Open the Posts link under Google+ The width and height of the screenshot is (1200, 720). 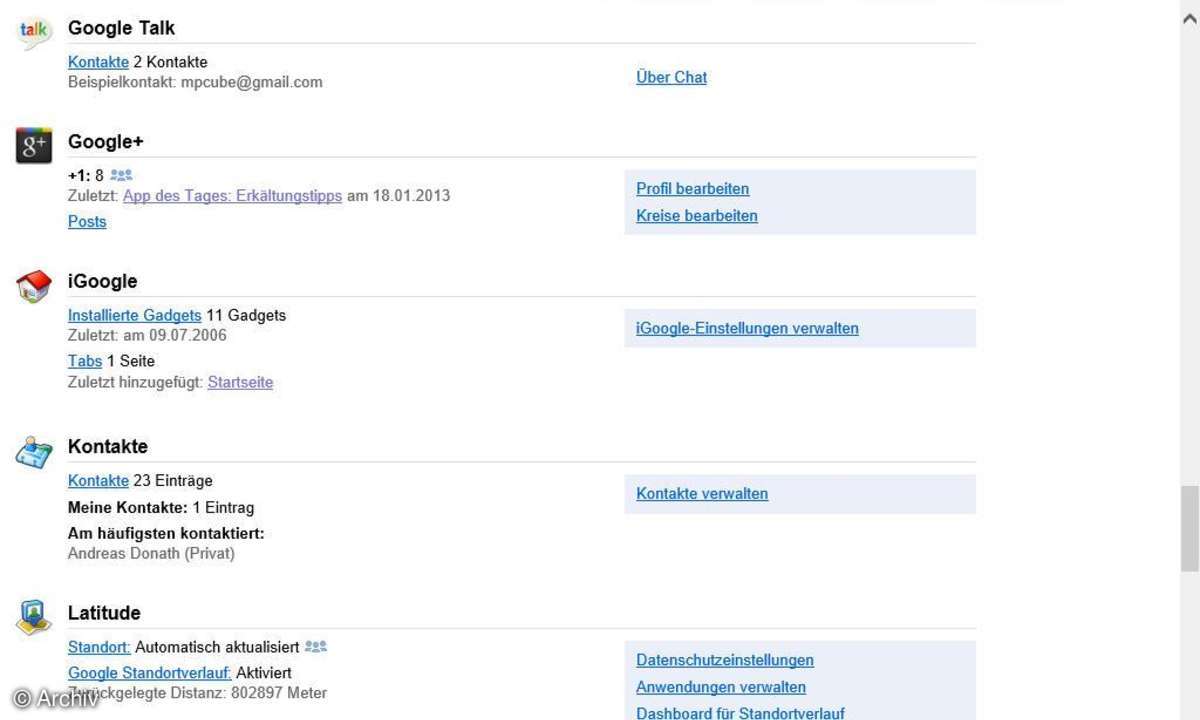click(x=87, y=222)
